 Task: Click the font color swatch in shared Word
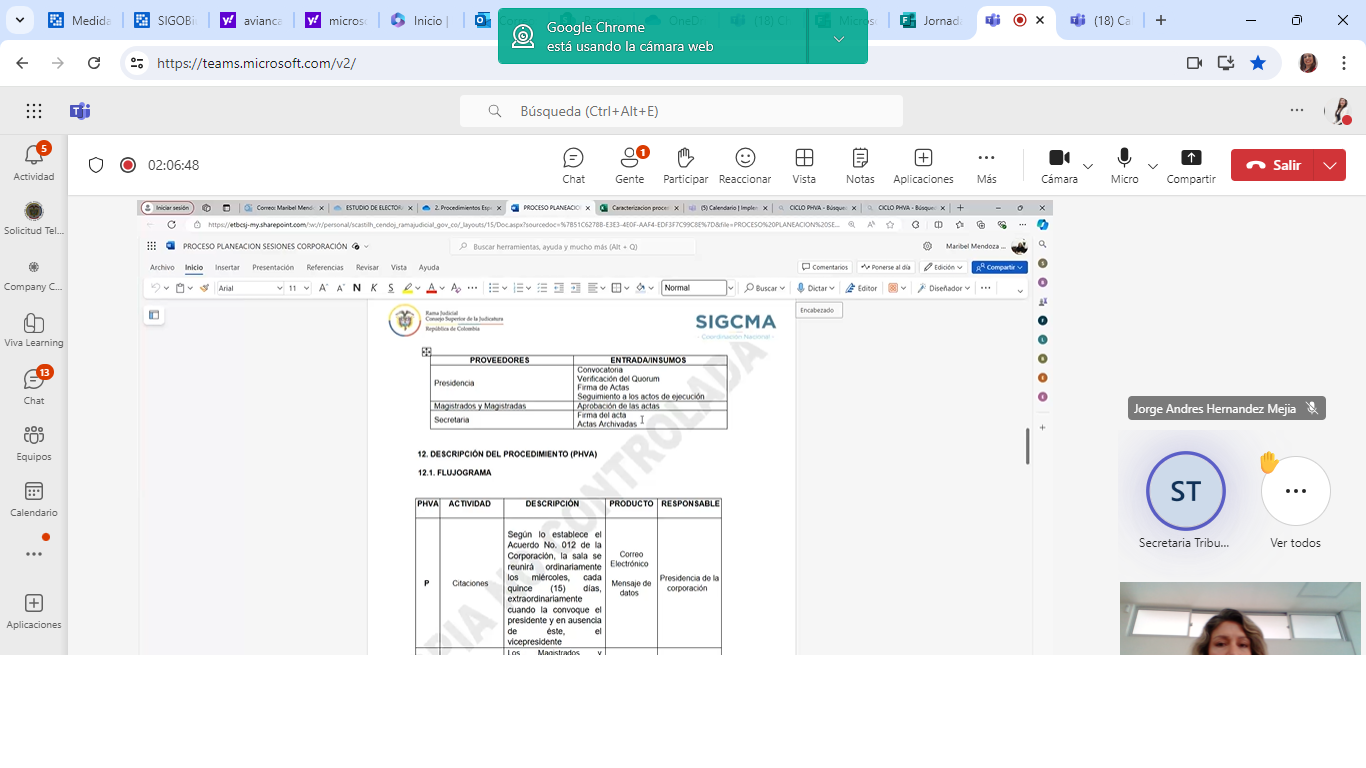[430, 288]
